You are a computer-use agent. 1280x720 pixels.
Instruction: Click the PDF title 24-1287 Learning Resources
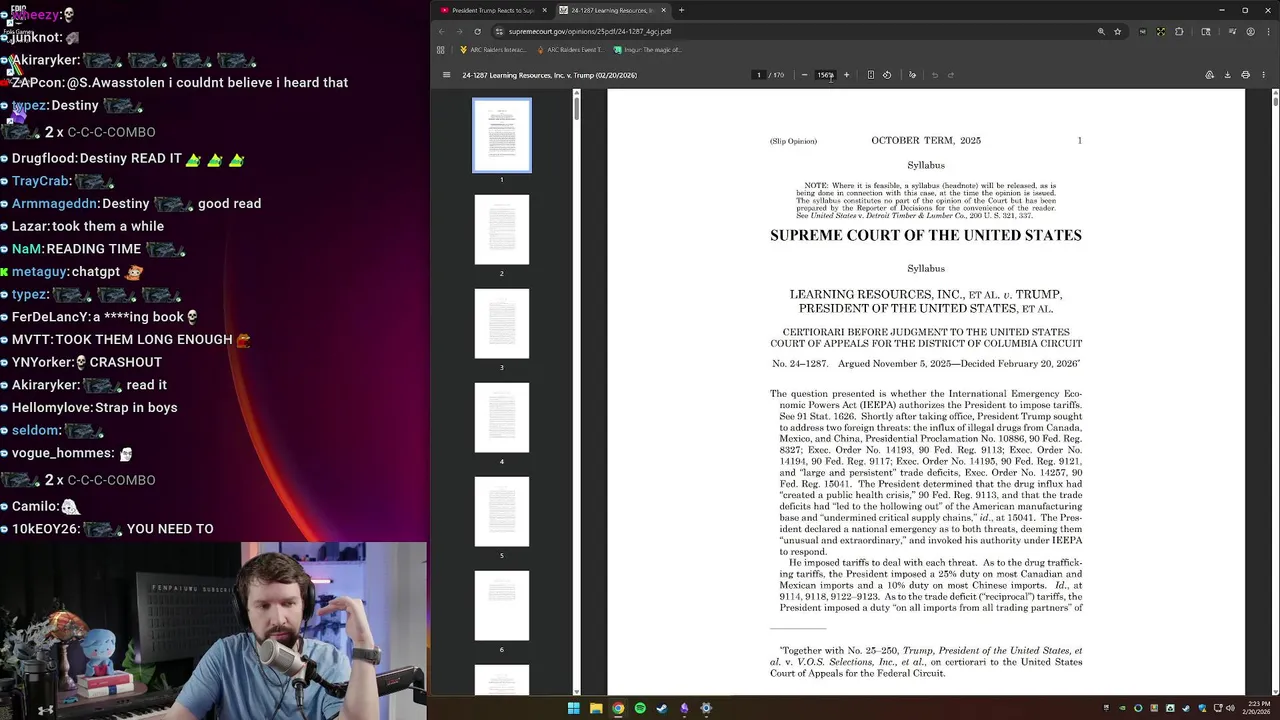(x=549, y=75)
